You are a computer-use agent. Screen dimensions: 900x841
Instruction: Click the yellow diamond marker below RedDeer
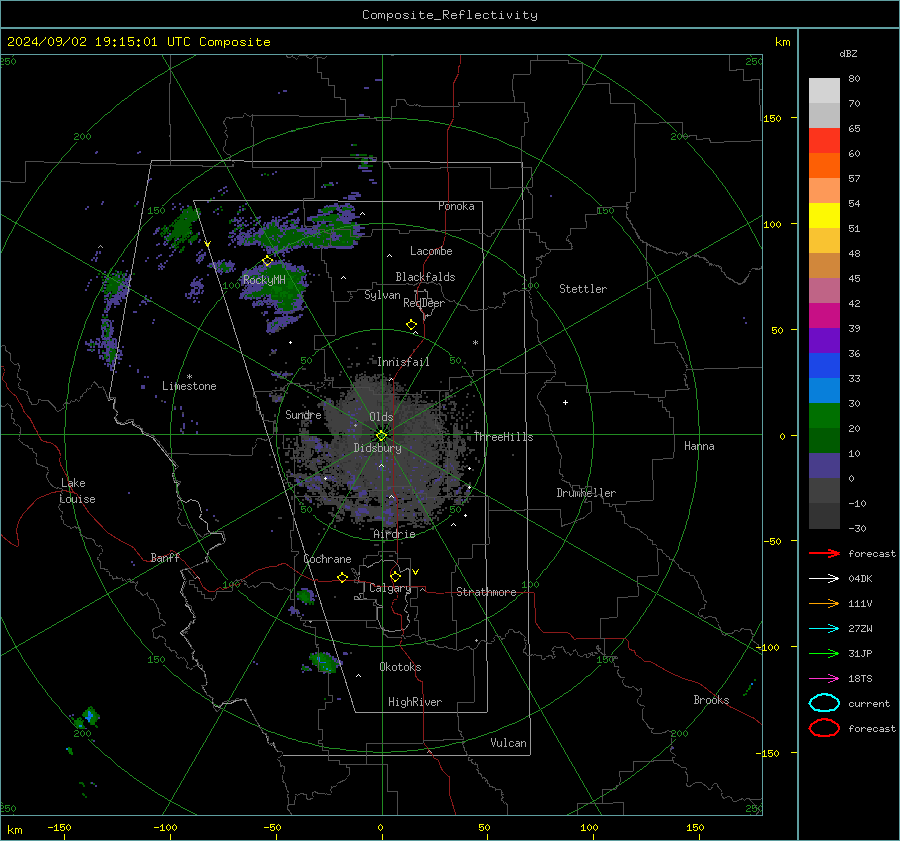(412, 325)
